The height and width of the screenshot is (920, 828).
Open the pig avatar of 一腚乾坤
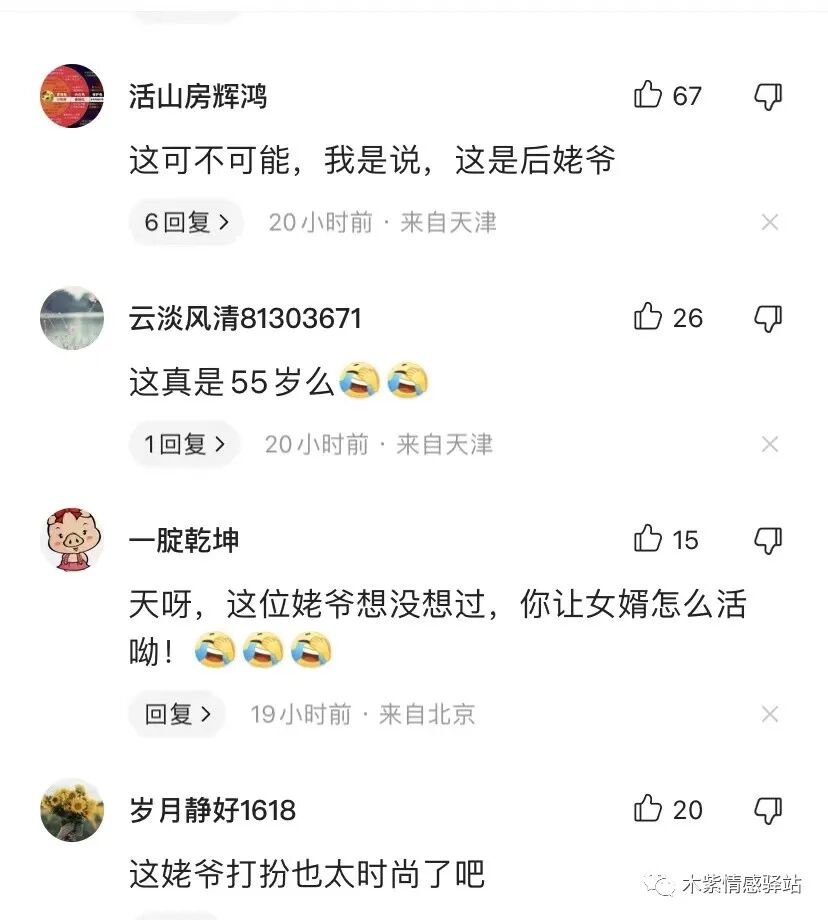point(72,540)
